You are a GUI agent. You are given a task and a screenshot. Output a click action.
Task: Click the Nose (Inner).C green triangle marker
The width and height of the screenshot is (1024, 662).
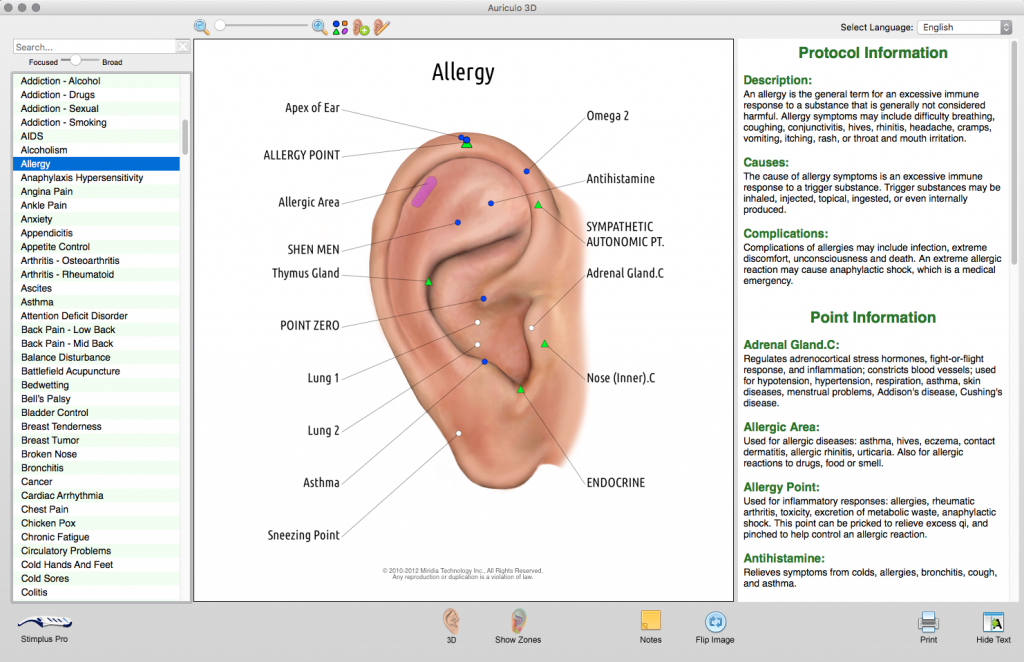pos(545,343)
